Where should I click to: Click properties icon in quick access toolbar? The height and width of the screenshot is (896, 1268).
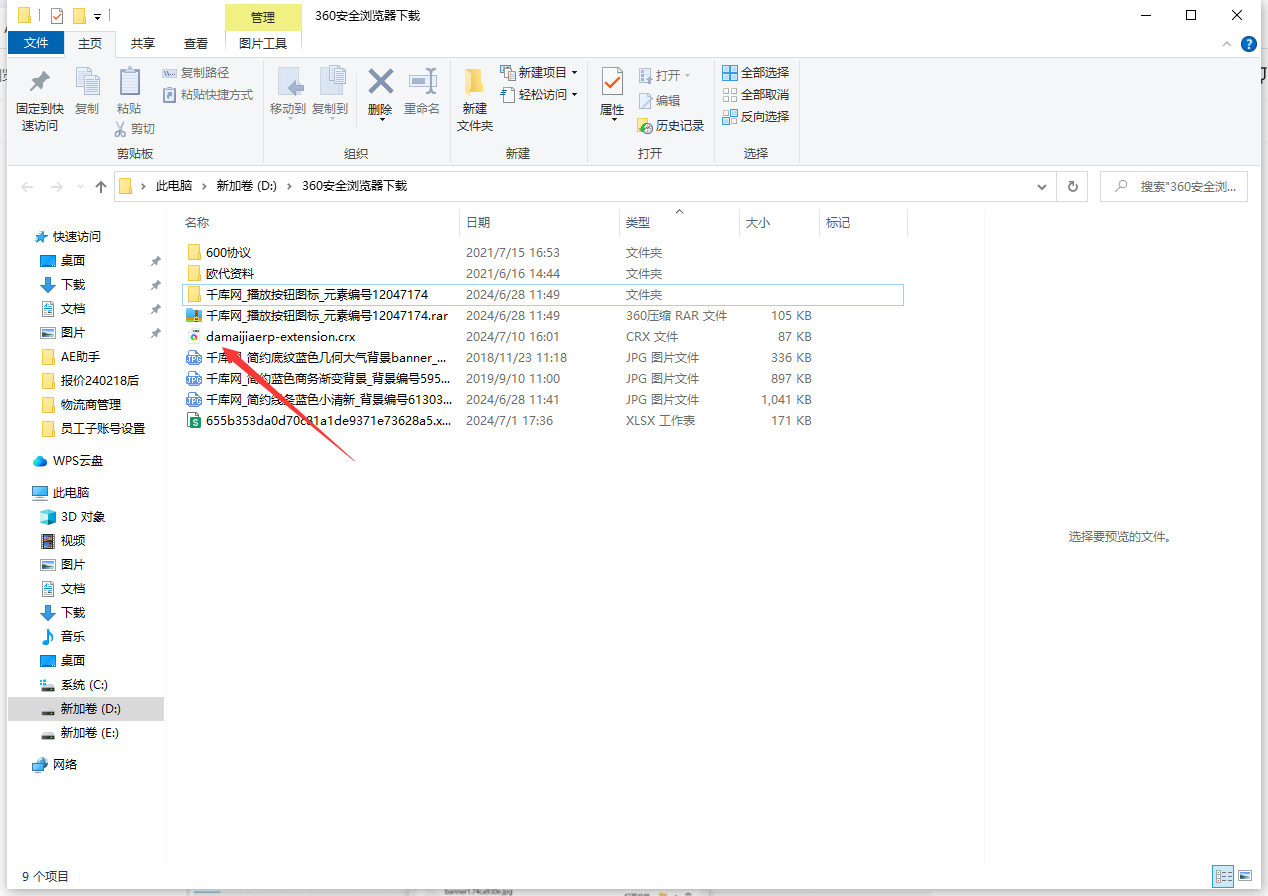coord(57,15)
